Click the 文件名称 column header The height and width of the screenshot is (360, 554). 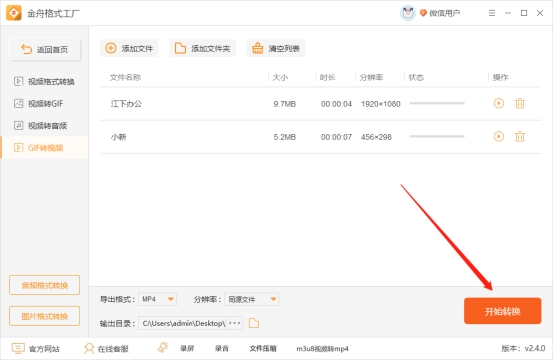pyautogui.click(x=125, y=77)
